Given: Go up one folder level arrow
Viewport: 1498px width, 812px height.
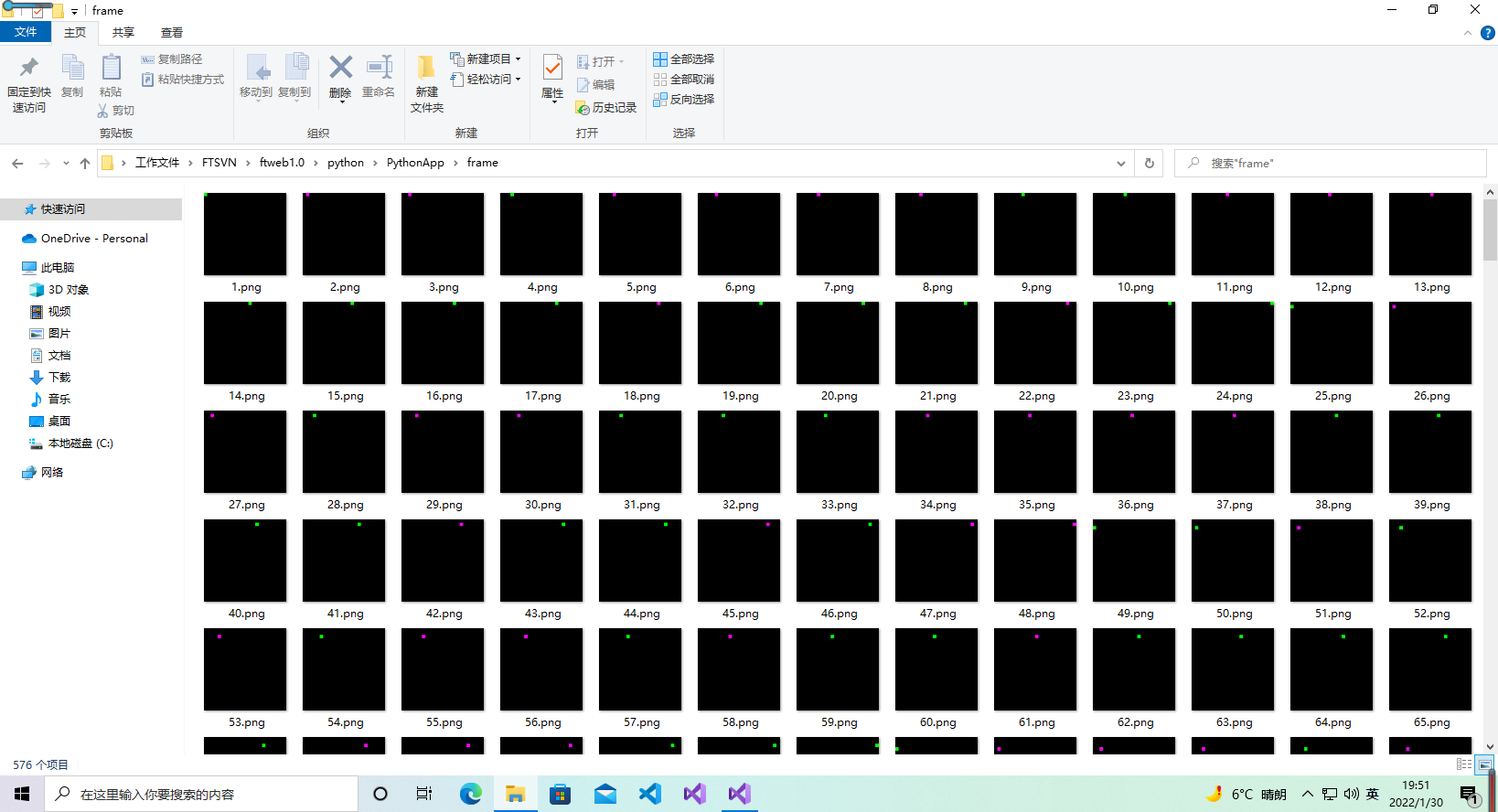Looking at the screenshot, I should coord(85,164).
